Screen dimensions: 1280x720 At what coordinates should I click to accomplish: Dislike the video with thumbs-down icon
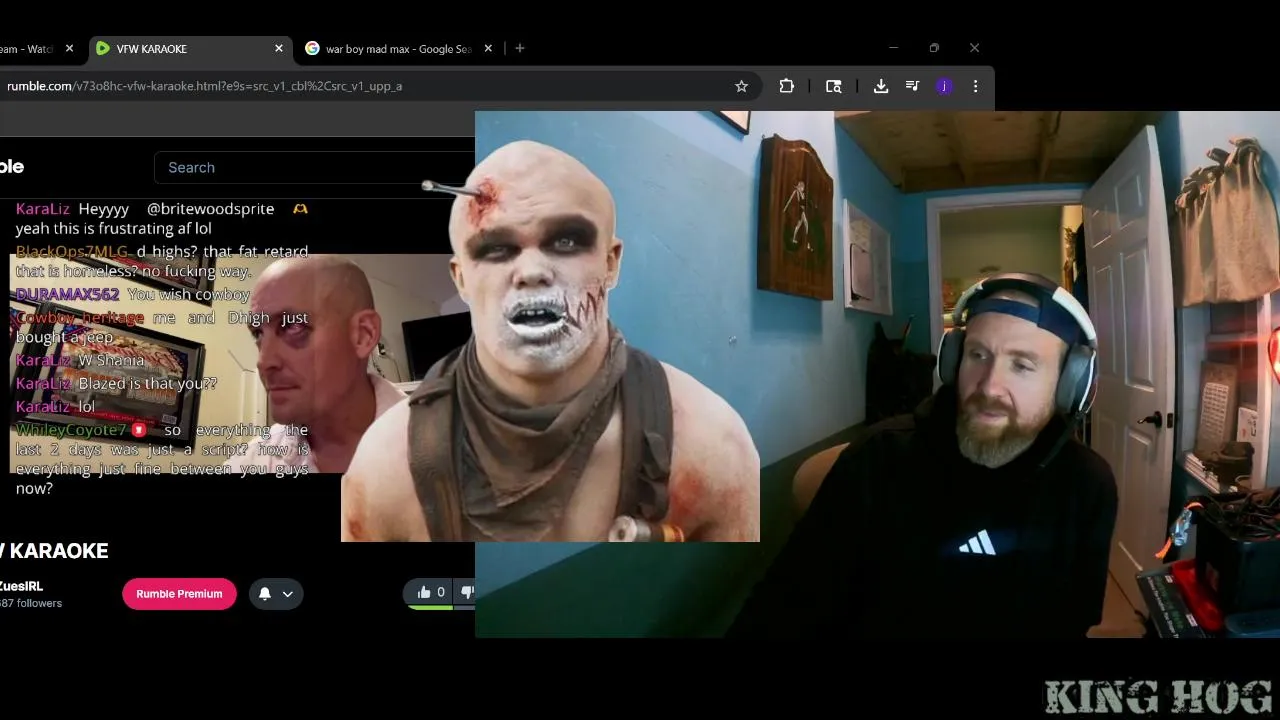(x=466, y=592)
